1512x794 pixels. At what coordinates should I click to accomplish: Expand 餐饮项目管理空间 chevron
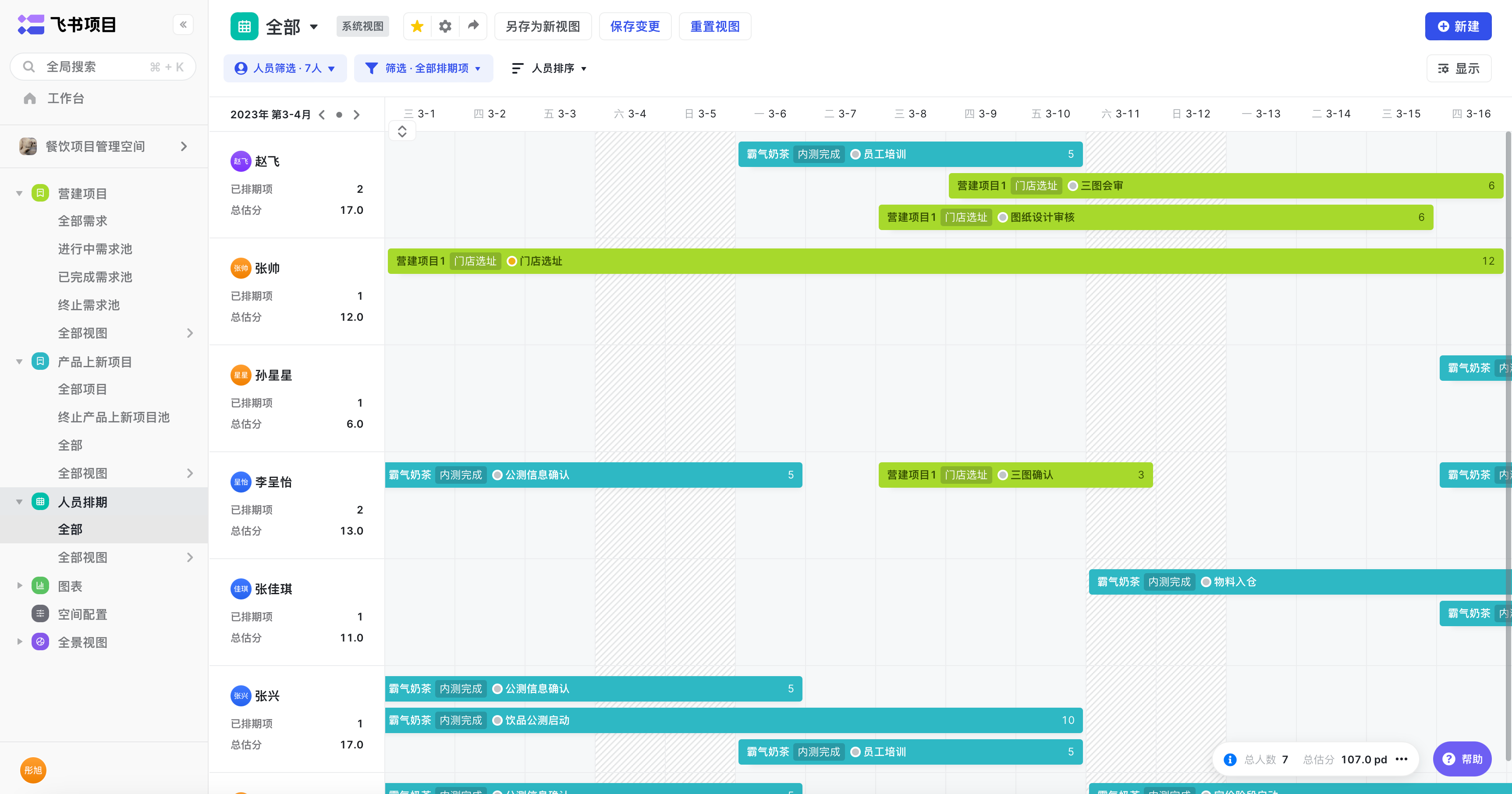pos(185,146)
